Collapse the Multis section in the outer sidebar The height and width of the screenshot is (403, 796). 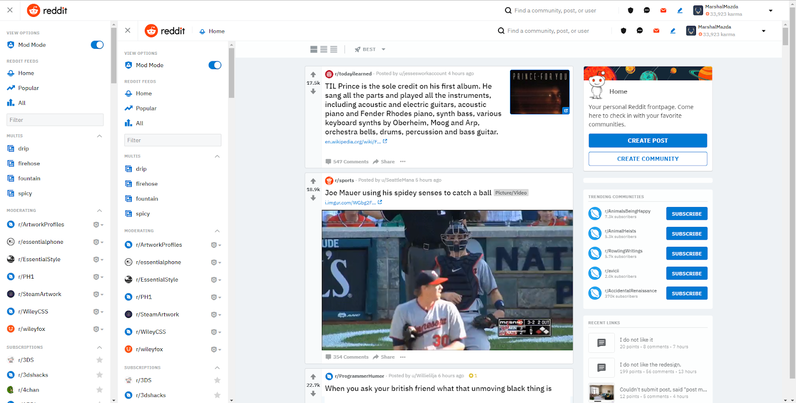pyautogui.click(x=100, y=136)
